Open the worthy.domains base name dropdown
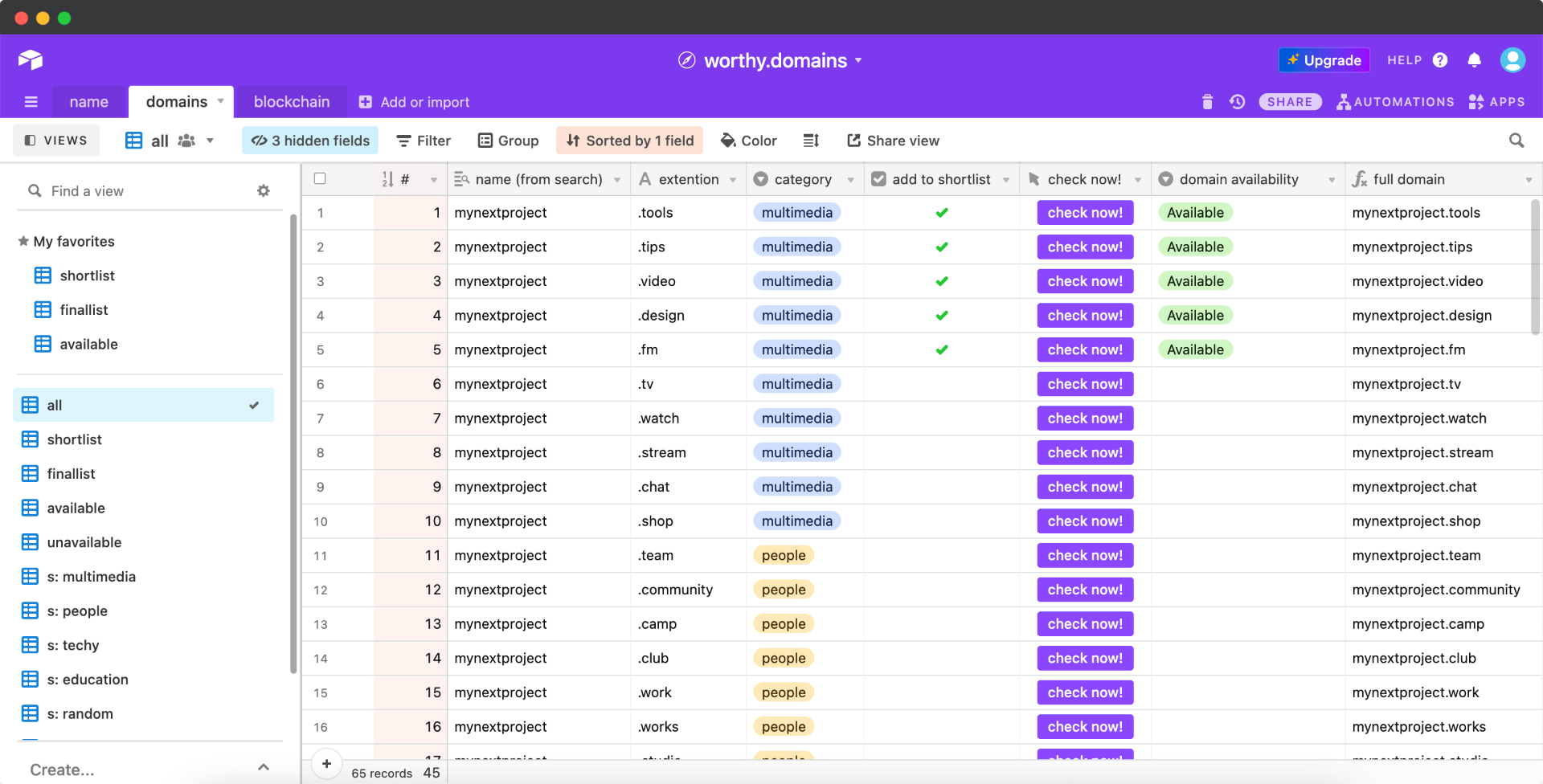 point(859,60)
